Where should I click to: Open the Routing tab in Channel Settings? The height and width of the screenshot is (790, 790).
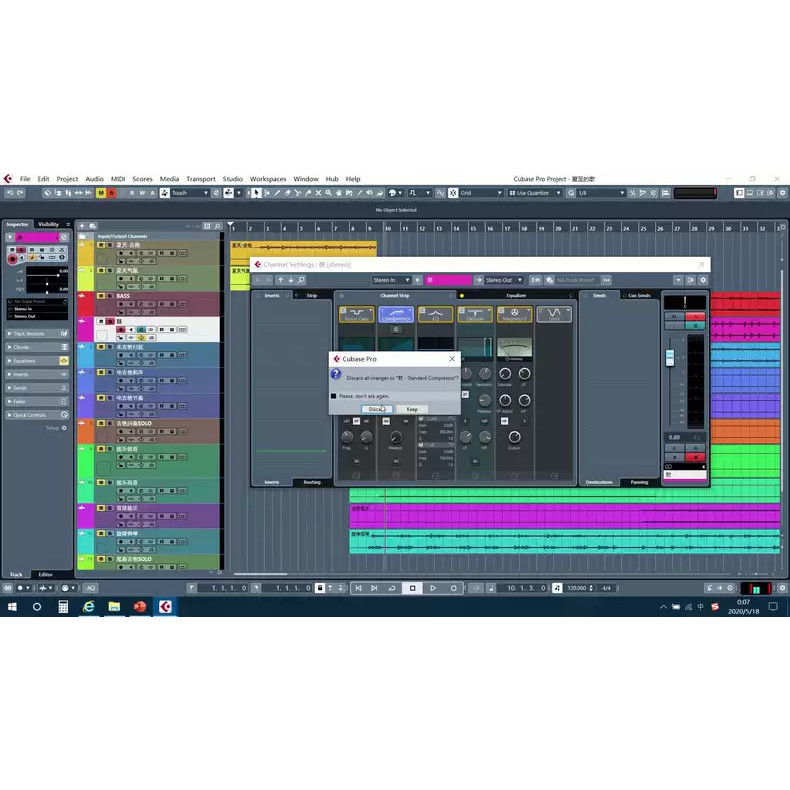pos(312,482)
